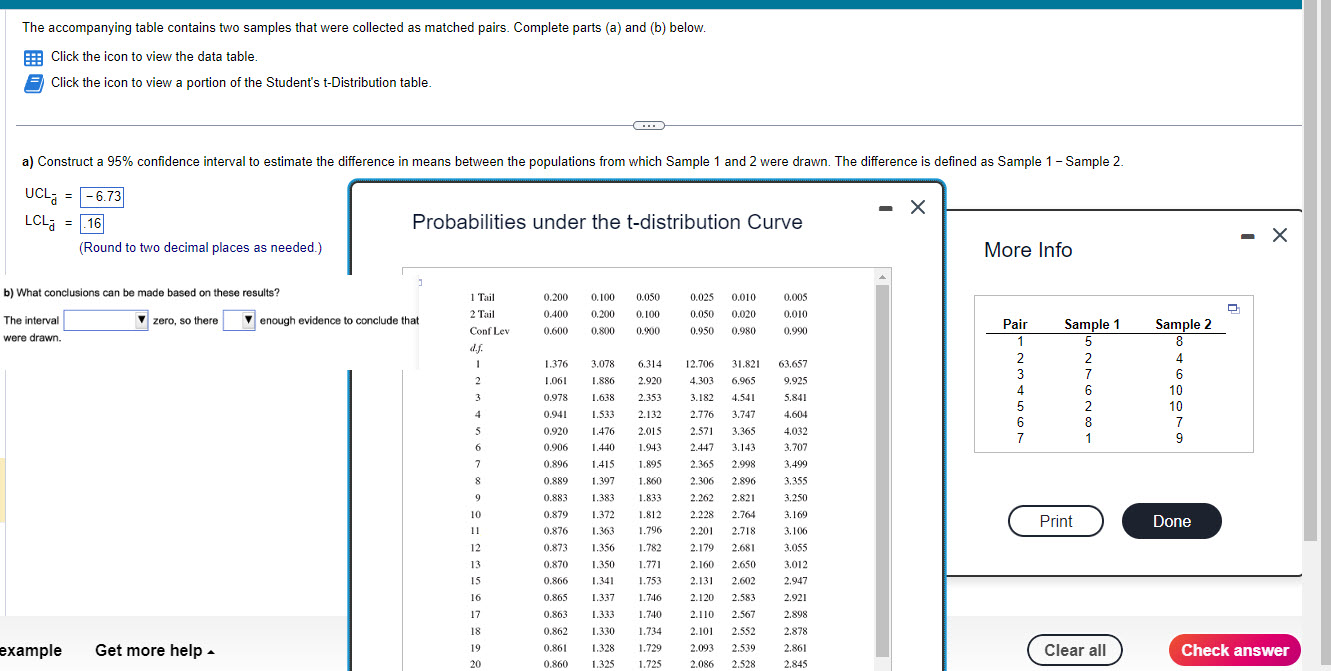Click the data table icon to view data
1331x671 pixels.
(x=33, y=58)
